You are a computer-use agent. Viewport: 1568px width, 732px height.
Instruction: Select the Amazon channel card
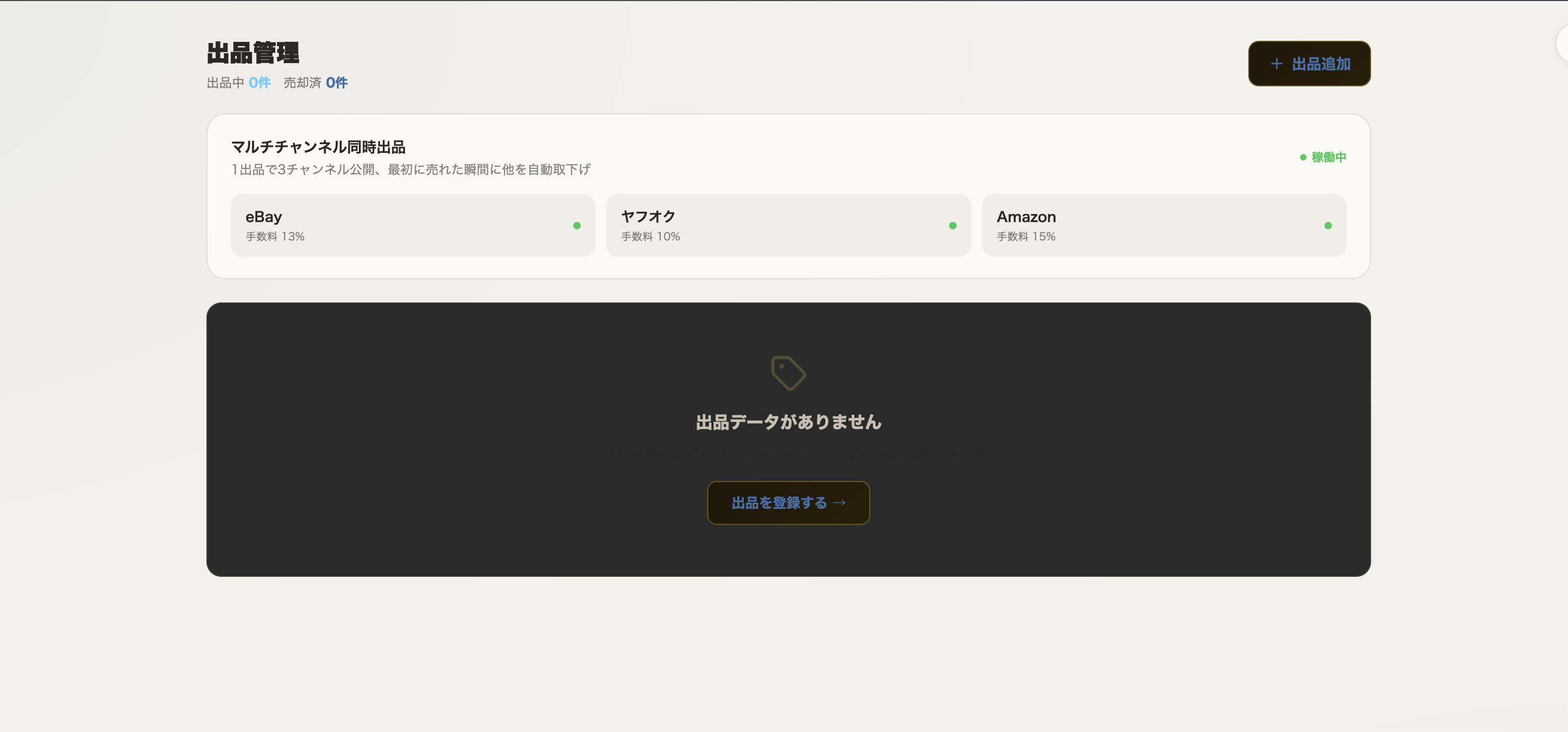(x=1164, y=225)
